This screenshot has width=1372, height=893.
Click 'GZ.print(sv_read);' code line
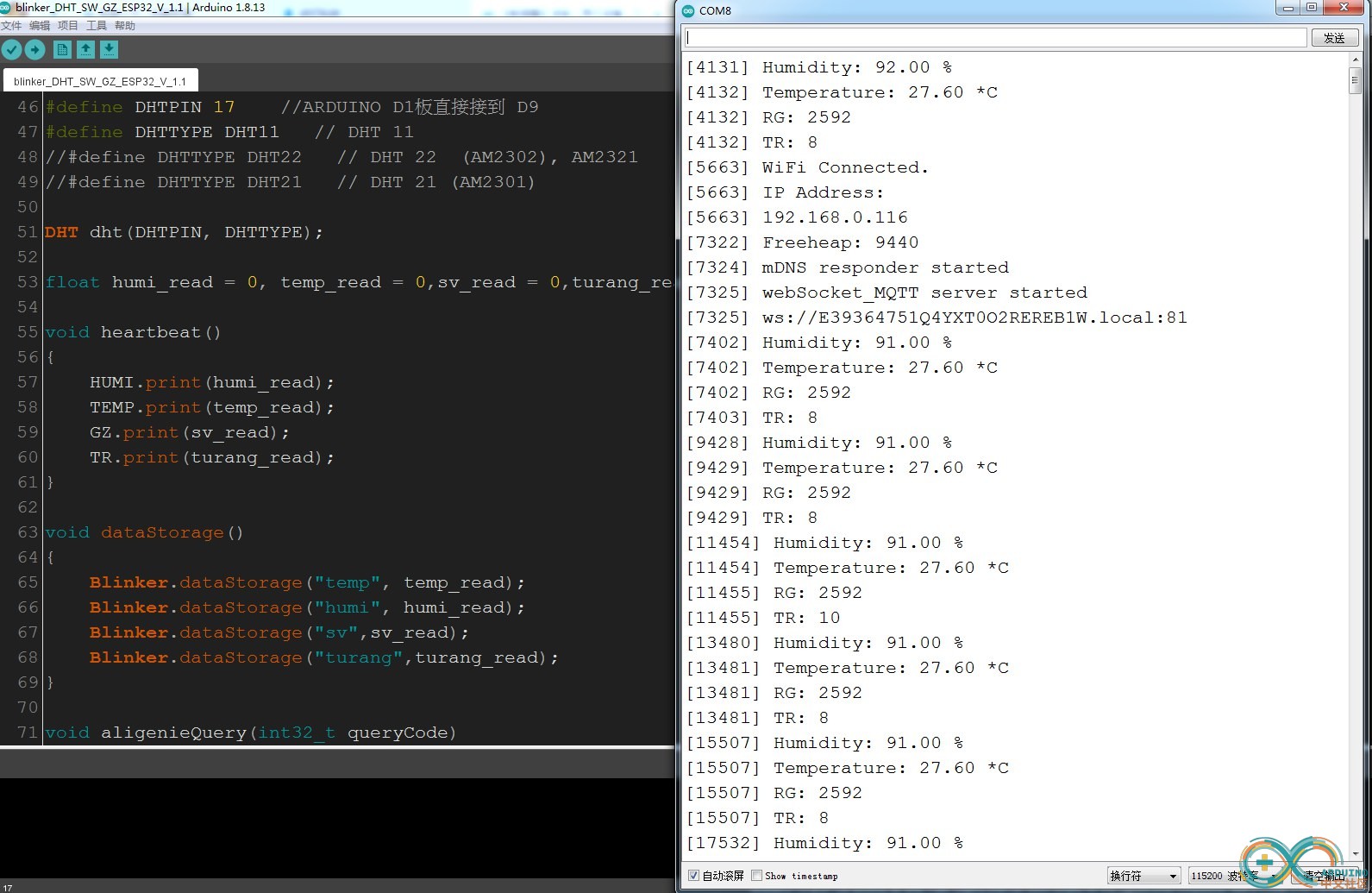[x=189, y=432]
